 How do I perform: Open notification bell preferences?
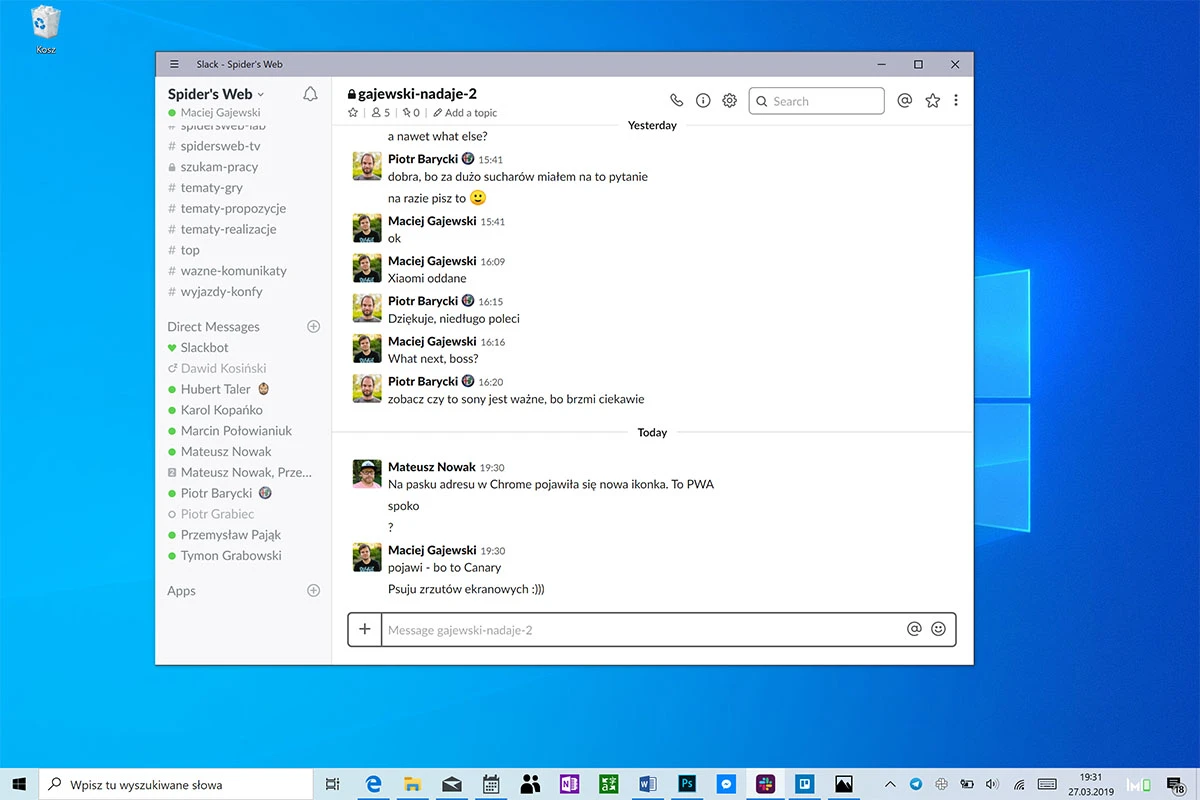click(x=310, y=94)
